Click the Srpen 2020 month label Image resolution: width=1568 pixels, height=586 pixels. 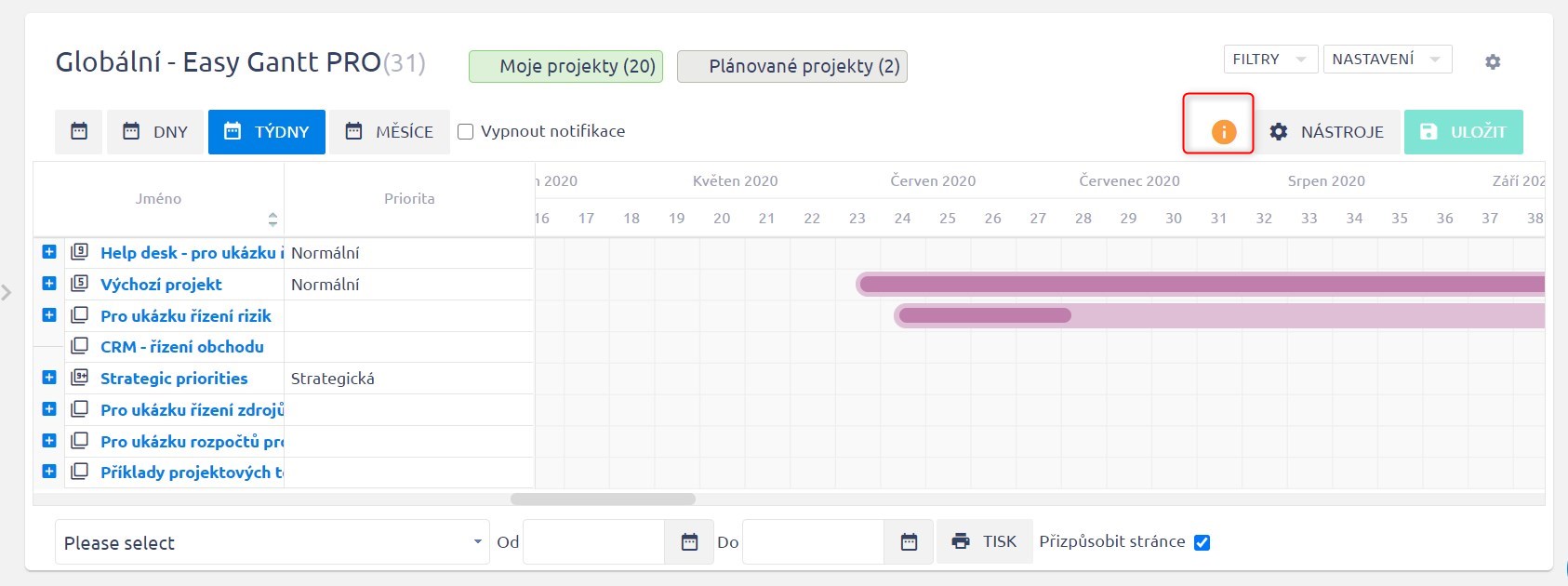coord(1326,180)
